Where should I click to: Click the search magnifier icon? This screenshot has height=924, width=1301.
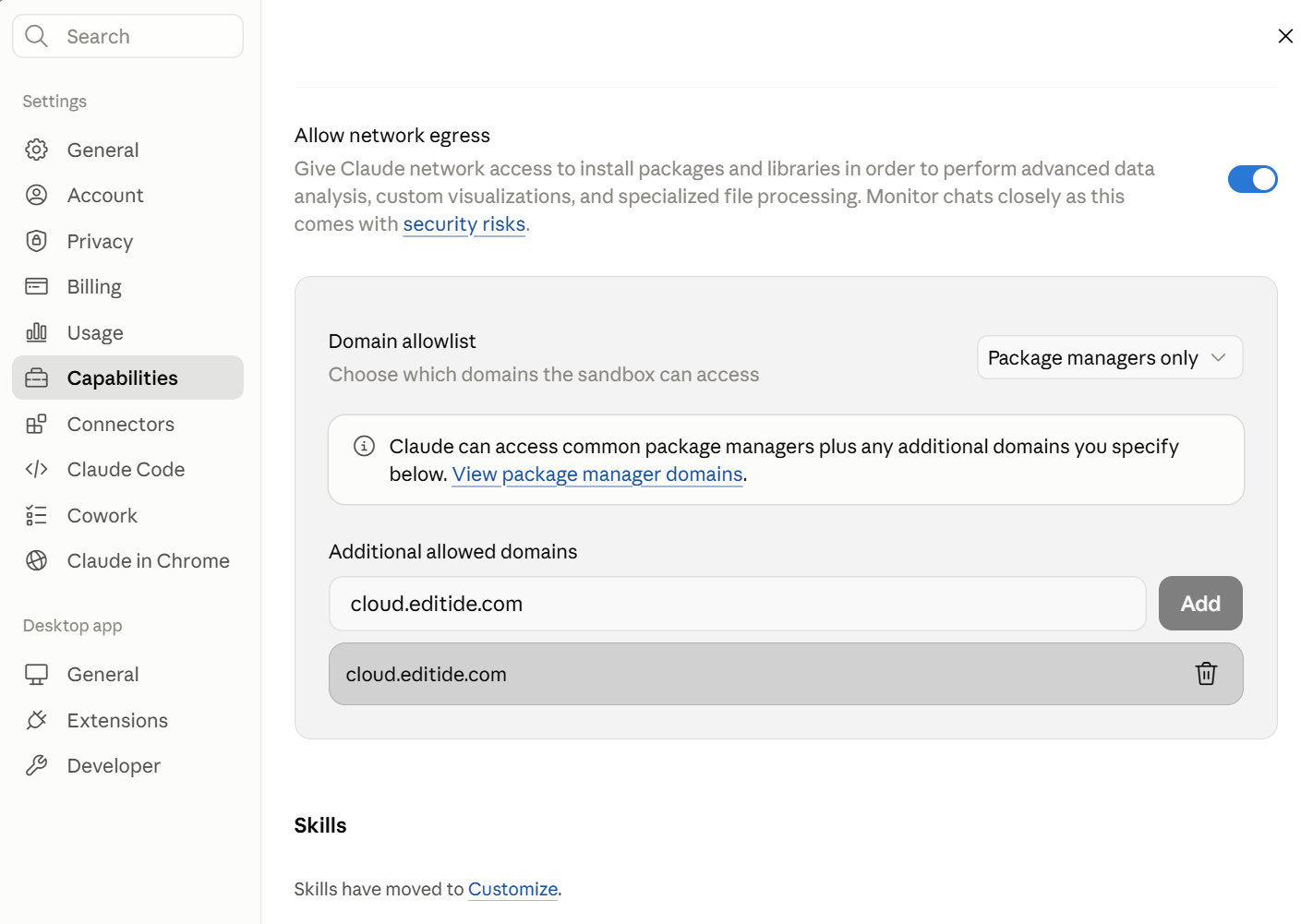[x=36, y=36]
